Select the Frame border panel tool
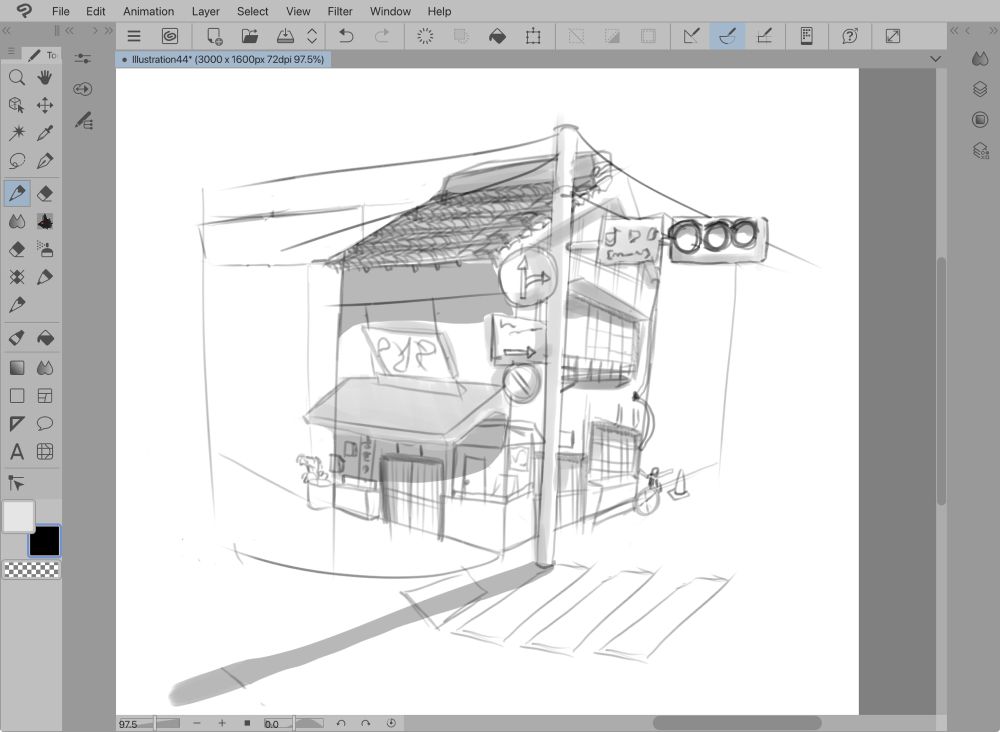Image resolution: width=1000 pixels, height=732 pixels. (45, 396)
